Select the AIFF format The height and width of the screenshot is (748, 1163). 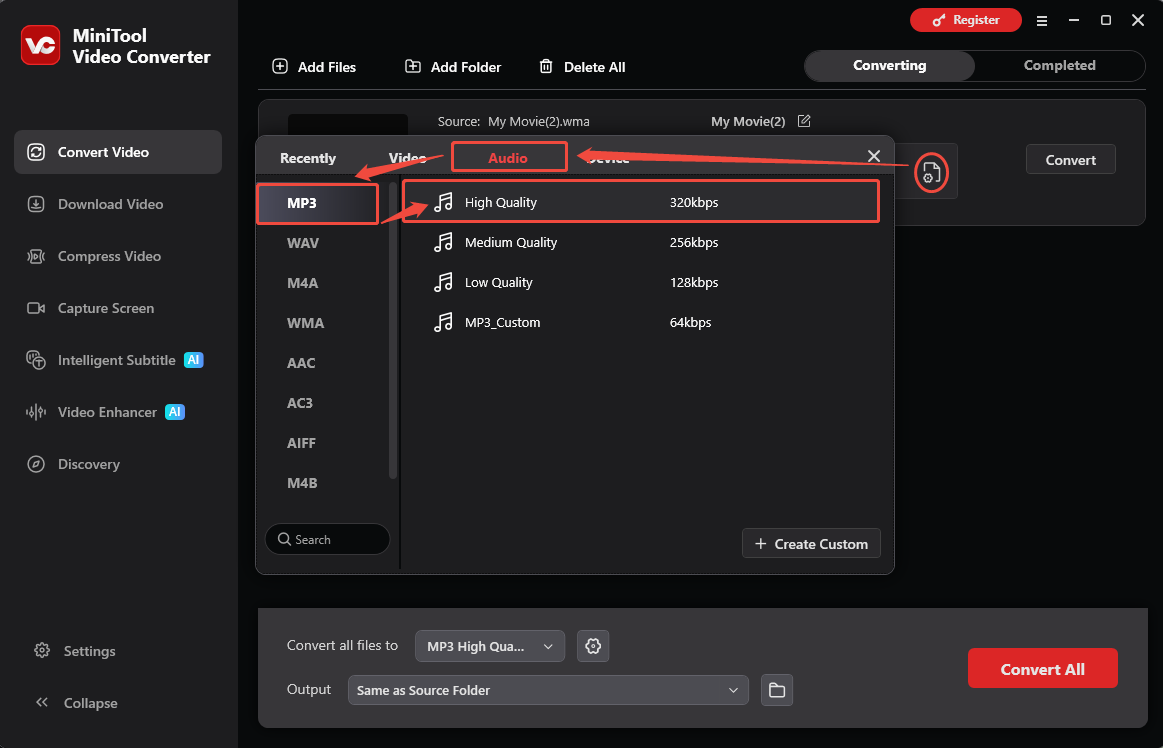coord(301,443)
